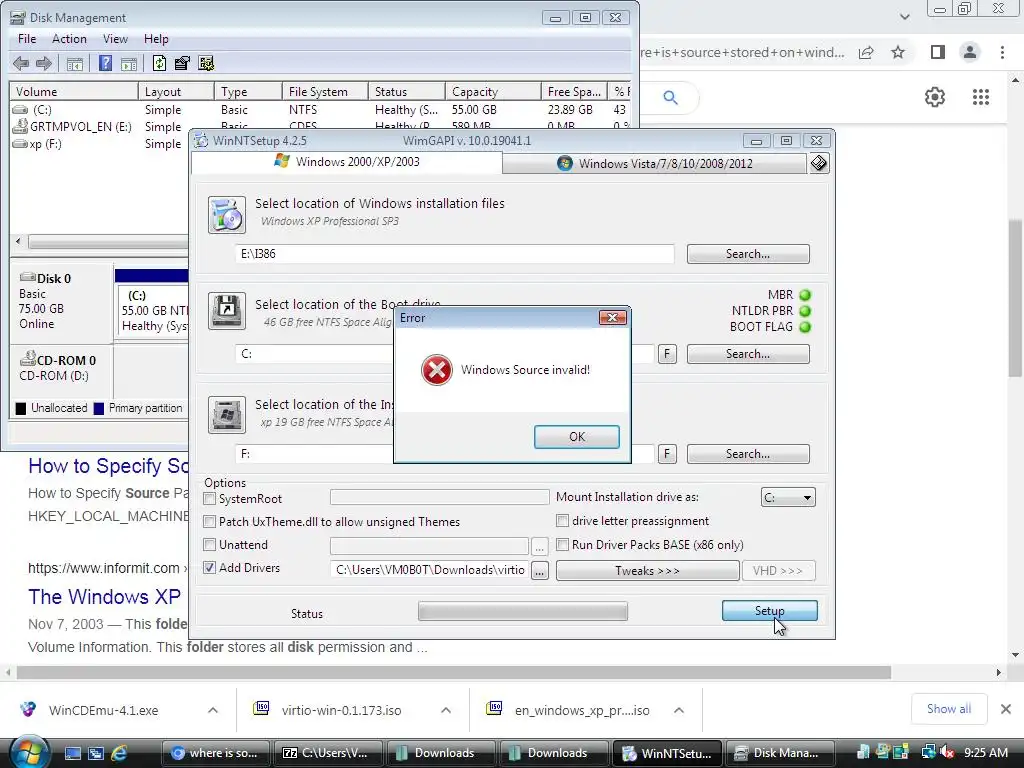
Task: Click MBR green status indicator
Action: [805, 295]
